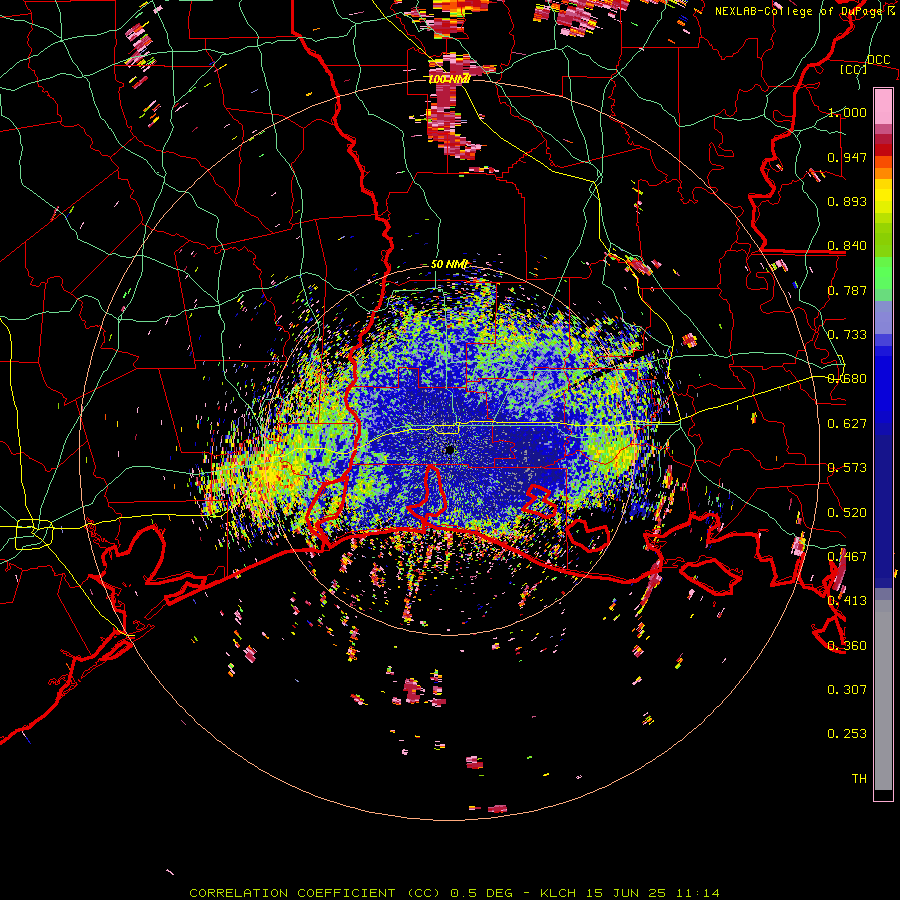Click the 0.893 scale value
This screenshot has height=900, width=900.
(x=847, y=201)
